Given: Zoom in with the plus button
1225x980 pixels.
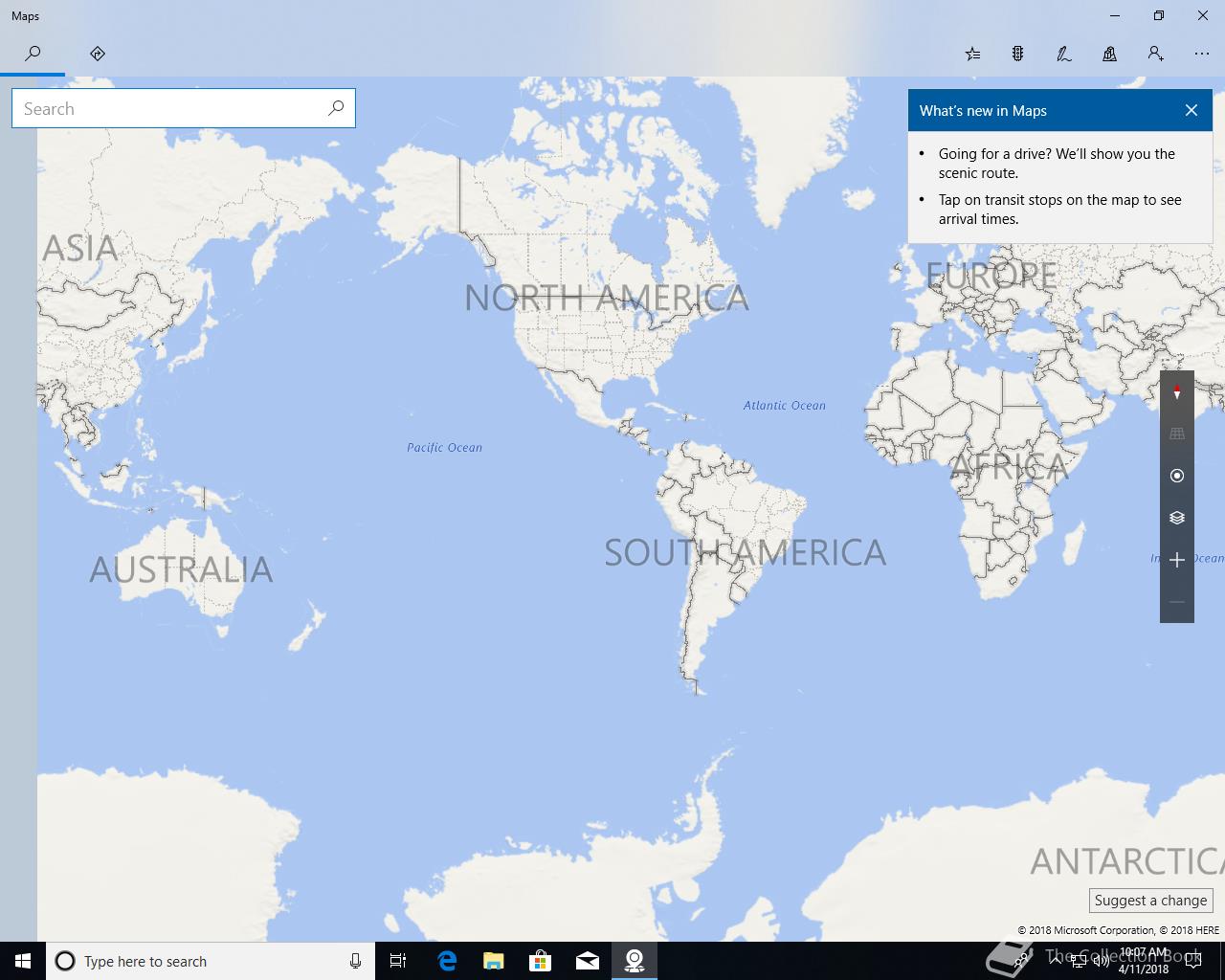Looking at the screenshot, I should pos(1177,560).
